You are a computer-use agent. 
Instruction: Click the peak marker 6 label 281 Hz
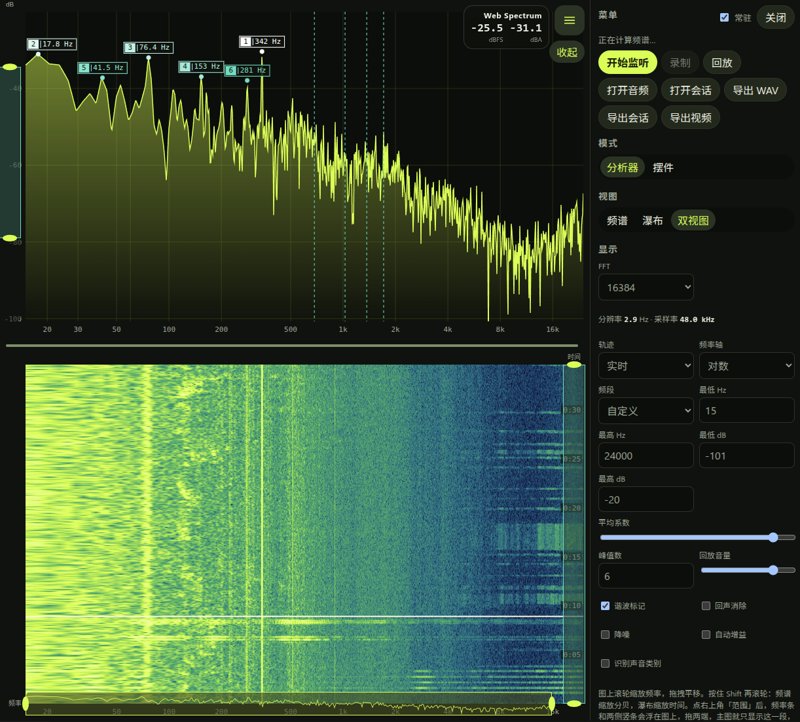[x=247, y=70]
